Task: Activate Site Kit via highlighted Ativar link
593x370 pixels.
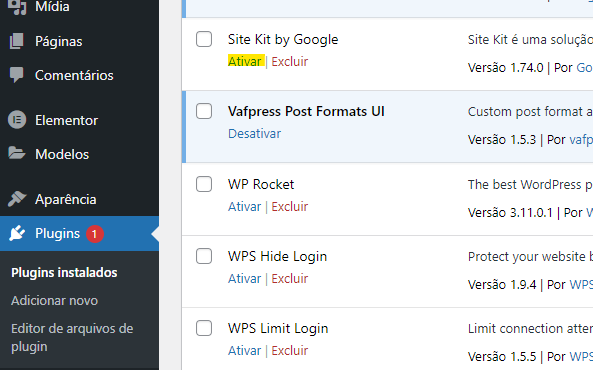Action: click(x=245, y=61)
